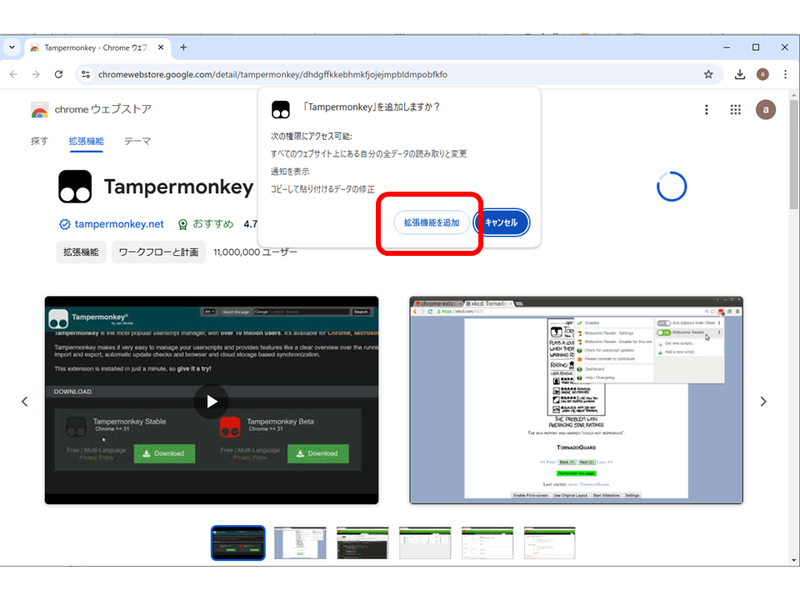Select the third carousel thumbnail
The width and height of the screenshot is (800, 600).
click(x=363, y=543)
